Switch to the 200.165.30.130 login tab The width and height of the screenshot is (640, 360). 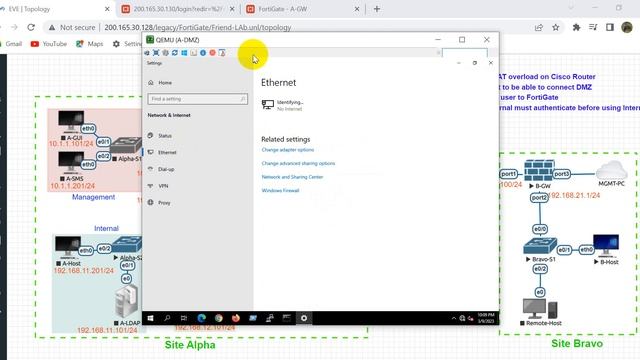178,9
